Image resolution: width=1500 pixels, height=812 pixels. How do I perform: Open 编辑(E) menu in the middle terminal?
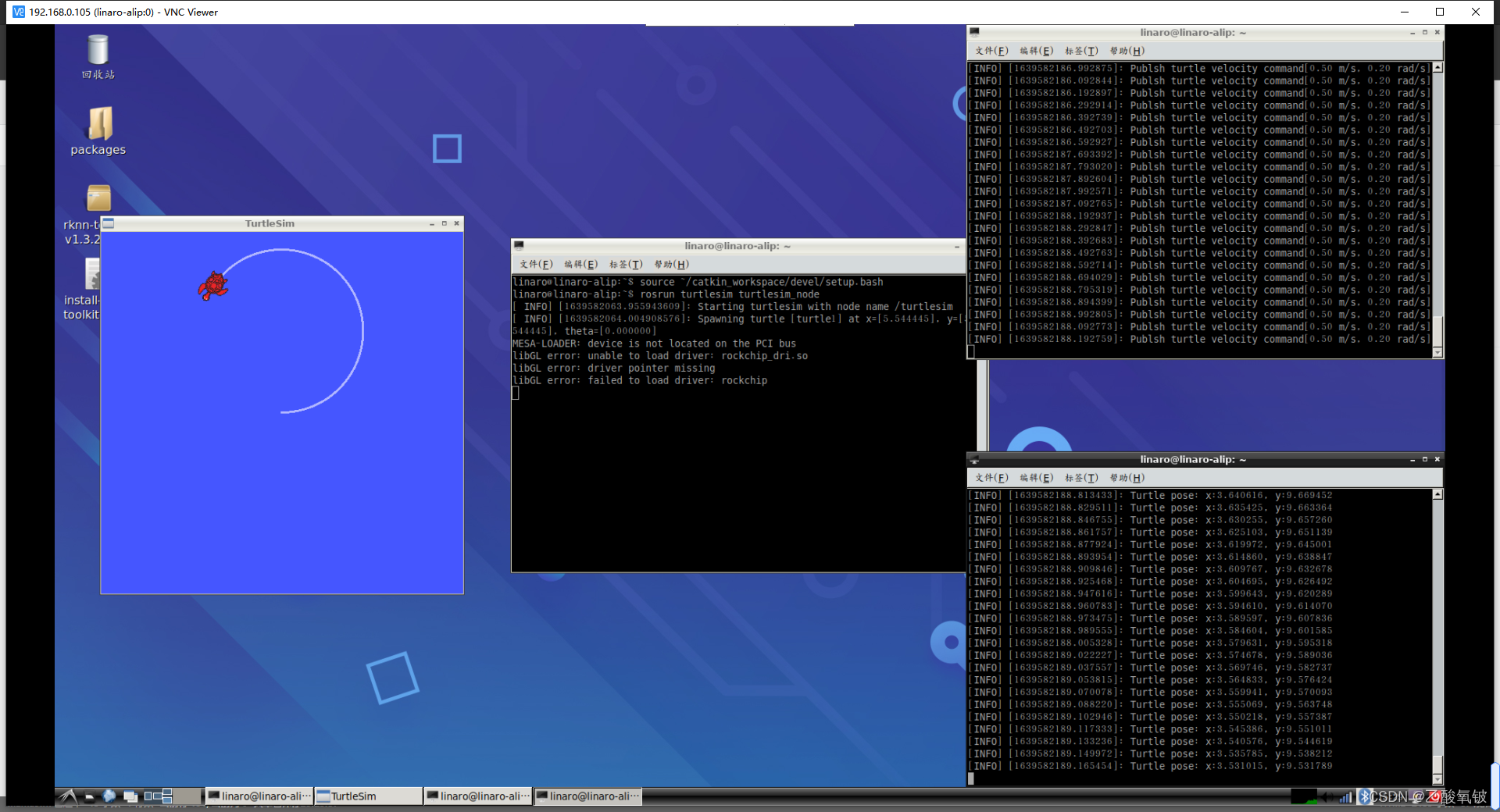pos(581,264)
